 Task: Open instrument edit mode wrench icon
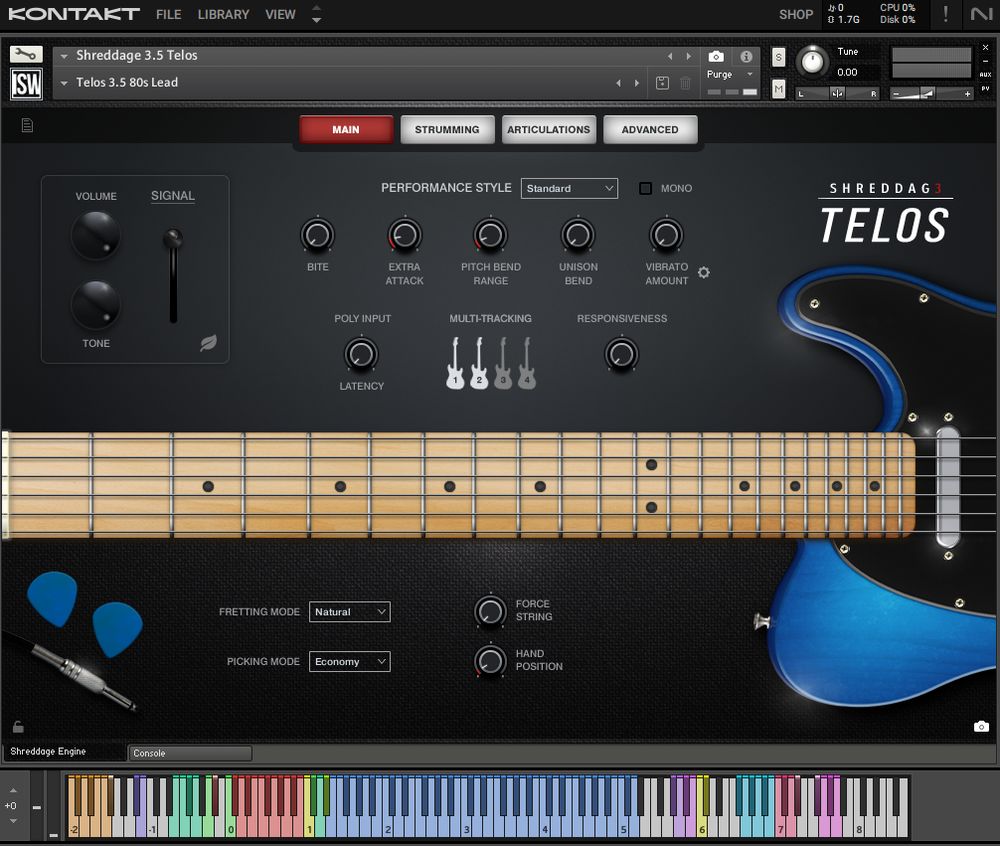26,54
